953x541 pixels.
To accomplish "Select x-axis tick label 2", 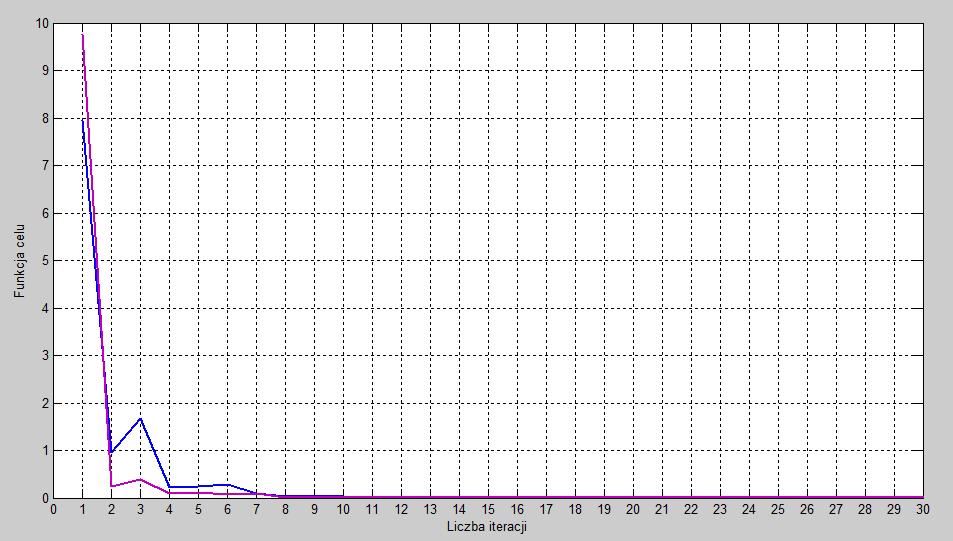I will [x=111, y=510].
